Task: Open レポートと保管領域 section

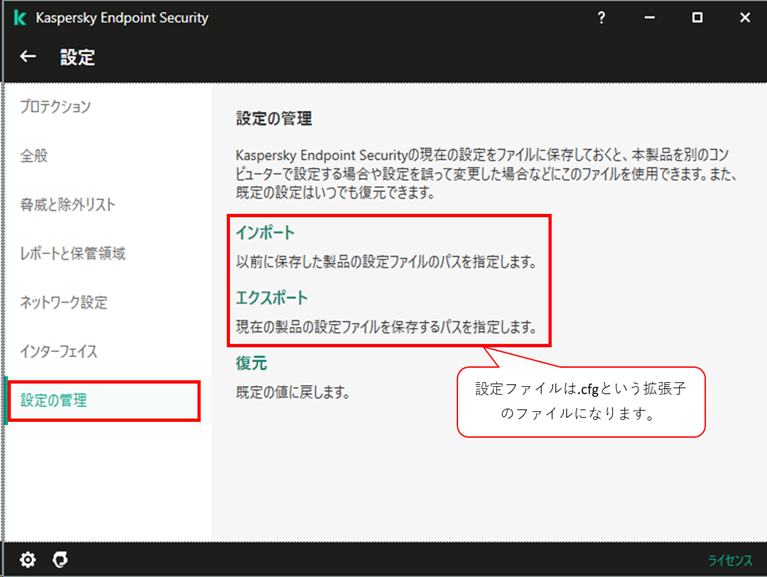Action: (x=72, y=253)
